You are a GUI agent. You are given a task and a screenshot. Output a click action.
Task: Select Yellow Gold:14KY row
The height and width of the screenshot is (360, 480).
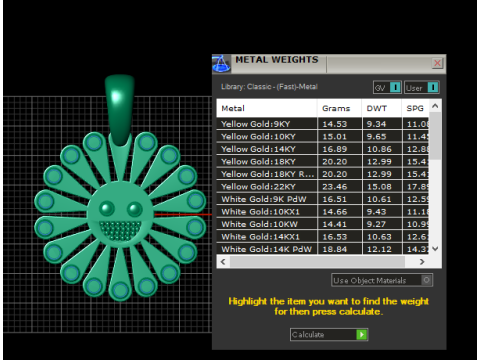click(x=322, y=149)
